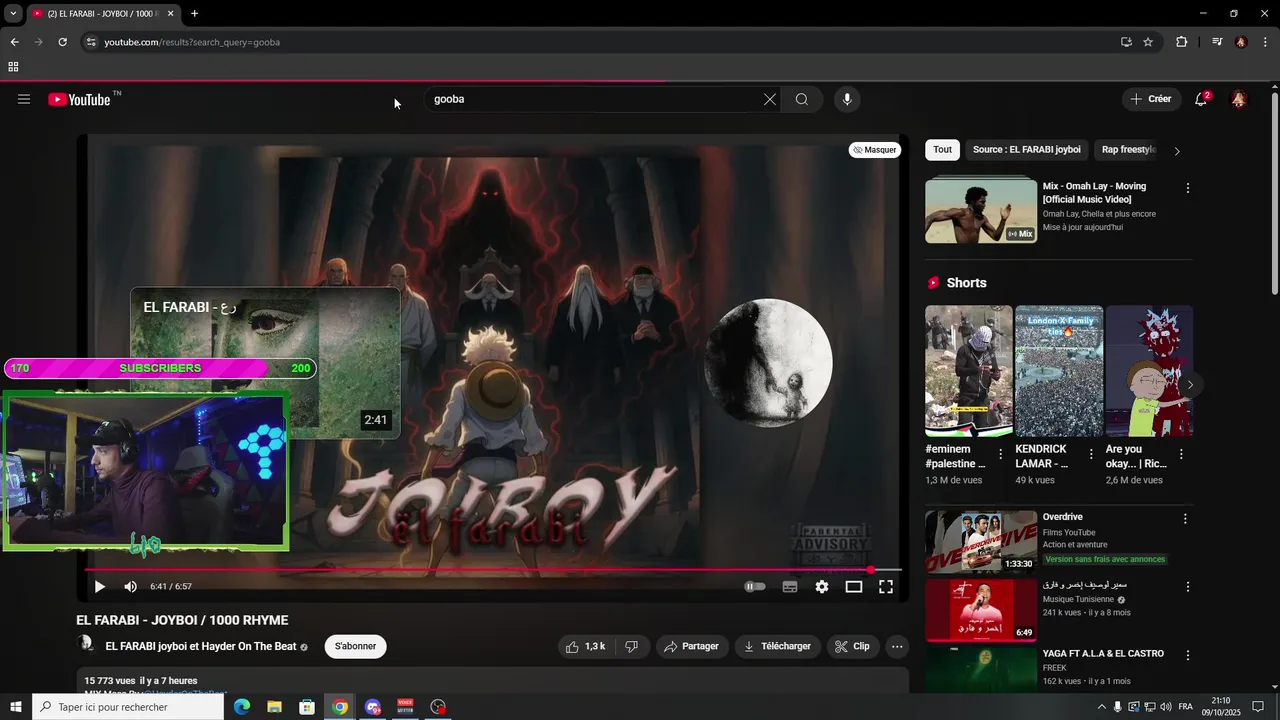This screenshot has width=1280, height=720.
Task: Open the YouTube account avatar menu
Action: (x=1239, y=99)
